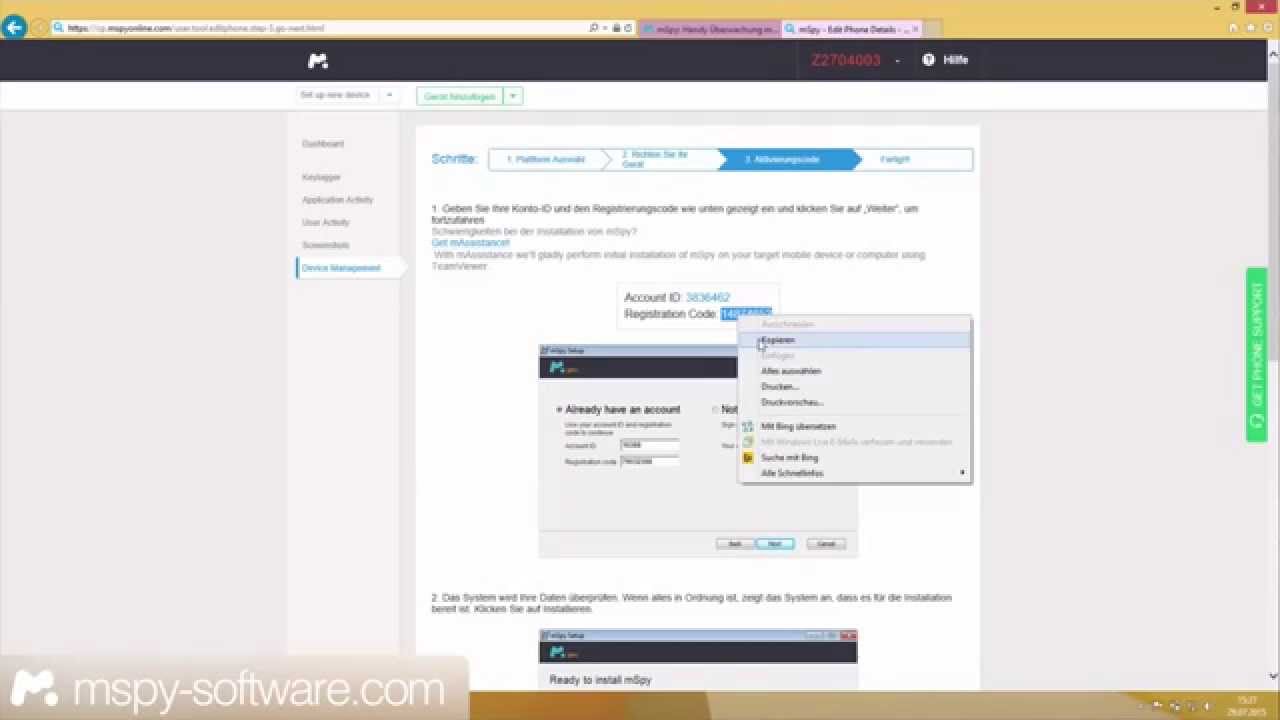Select the 'mSpy - Edit Phone Details' tab
The image size is (1280, 720).
point(850,29)
